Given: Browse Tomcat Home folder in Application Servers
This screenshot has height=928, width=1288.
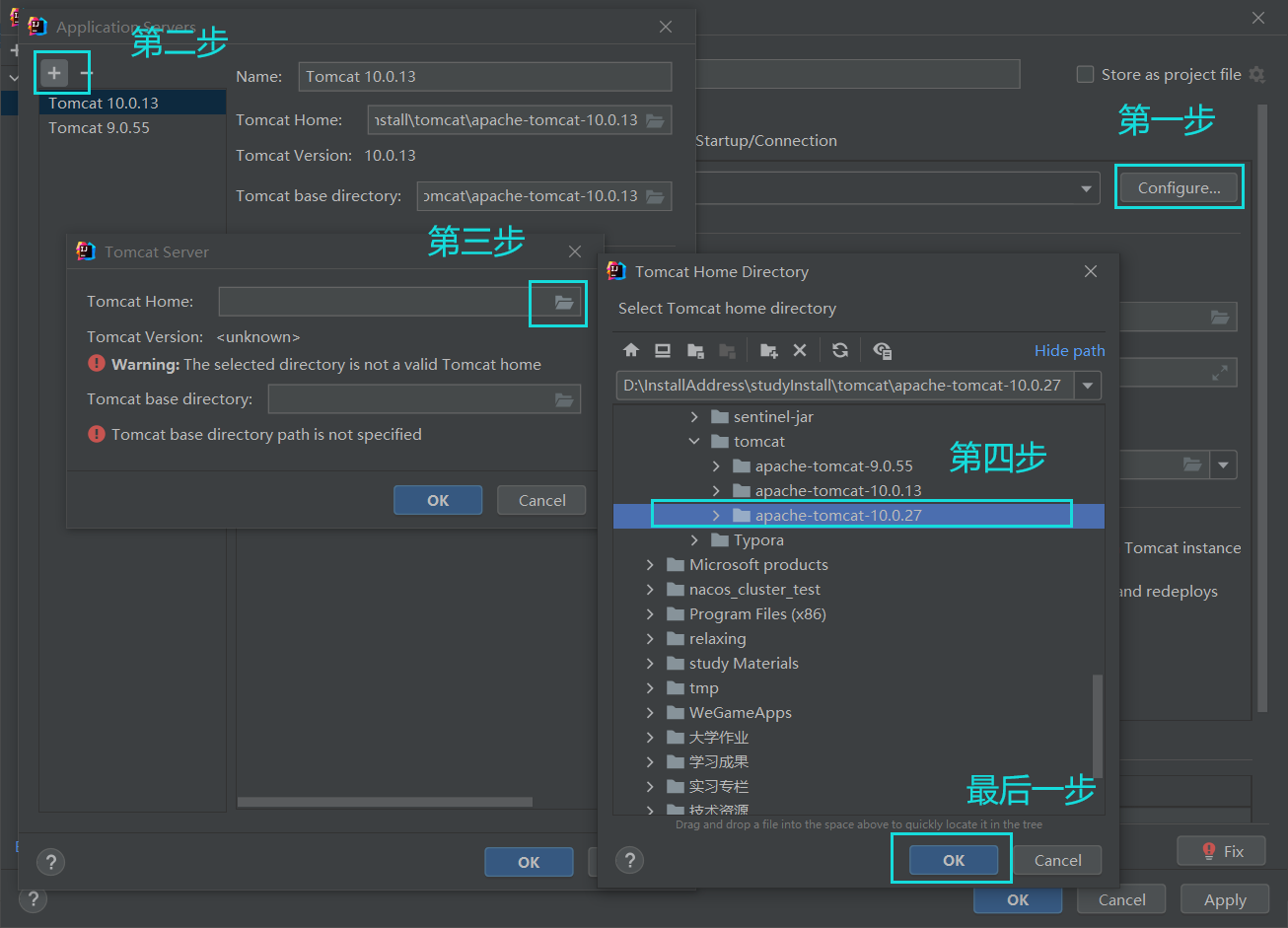Looking at the screenshot, I should click(655, 120).
